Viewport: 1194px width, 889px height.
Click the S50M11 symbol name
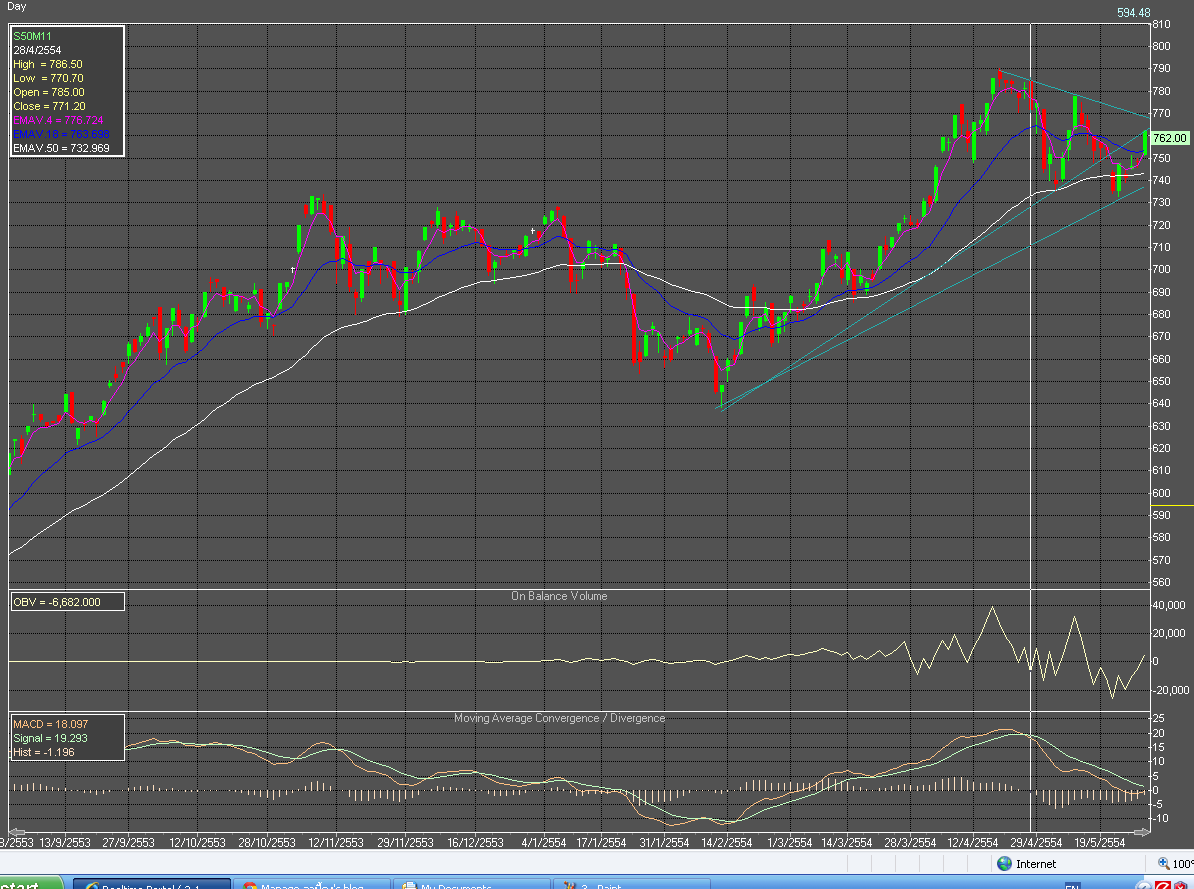point(32,36)
